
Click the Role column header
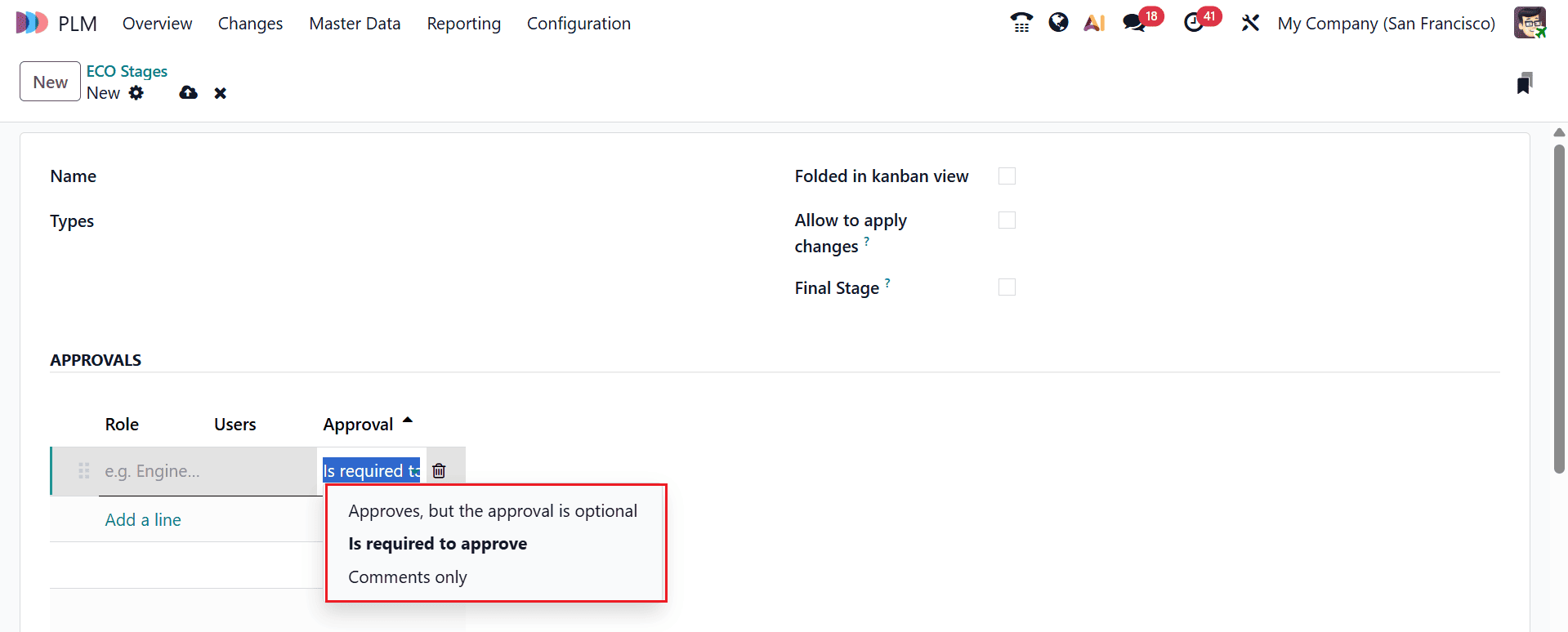pos(122,425)
